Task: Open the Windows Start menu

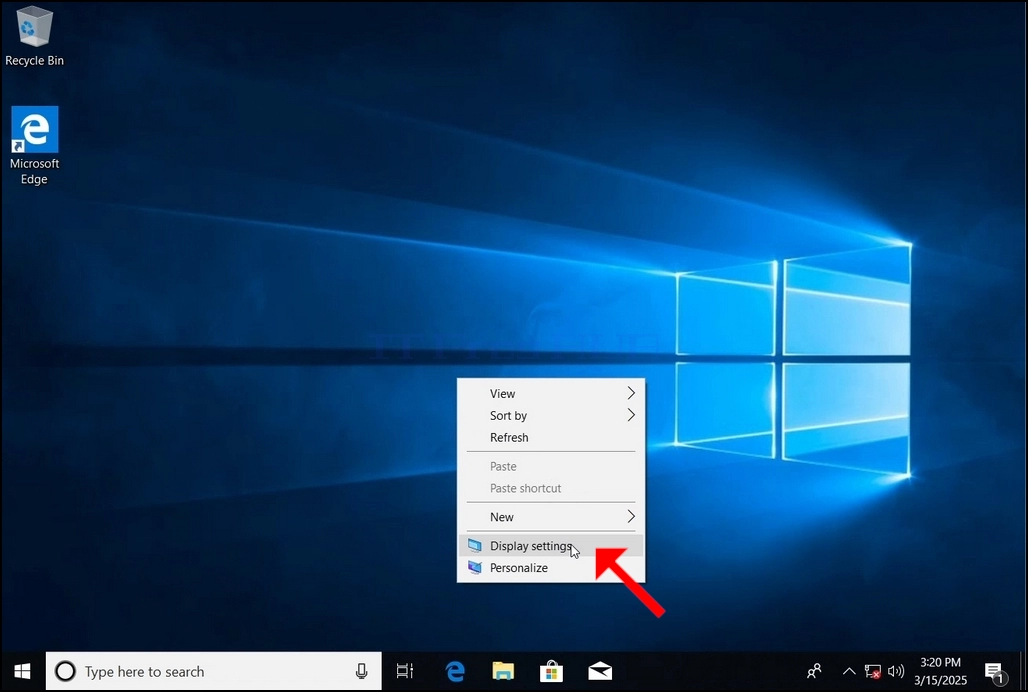Action: coord(22,671)
